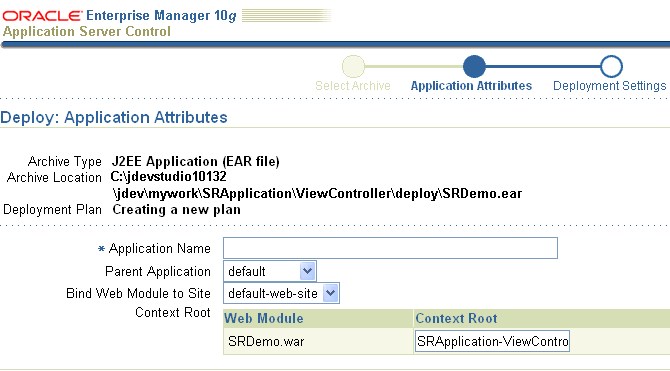Select the SRDemo.war table cell
Image resolution: width=670 pixels, height=371 pixels.
(x=318, y=341)
